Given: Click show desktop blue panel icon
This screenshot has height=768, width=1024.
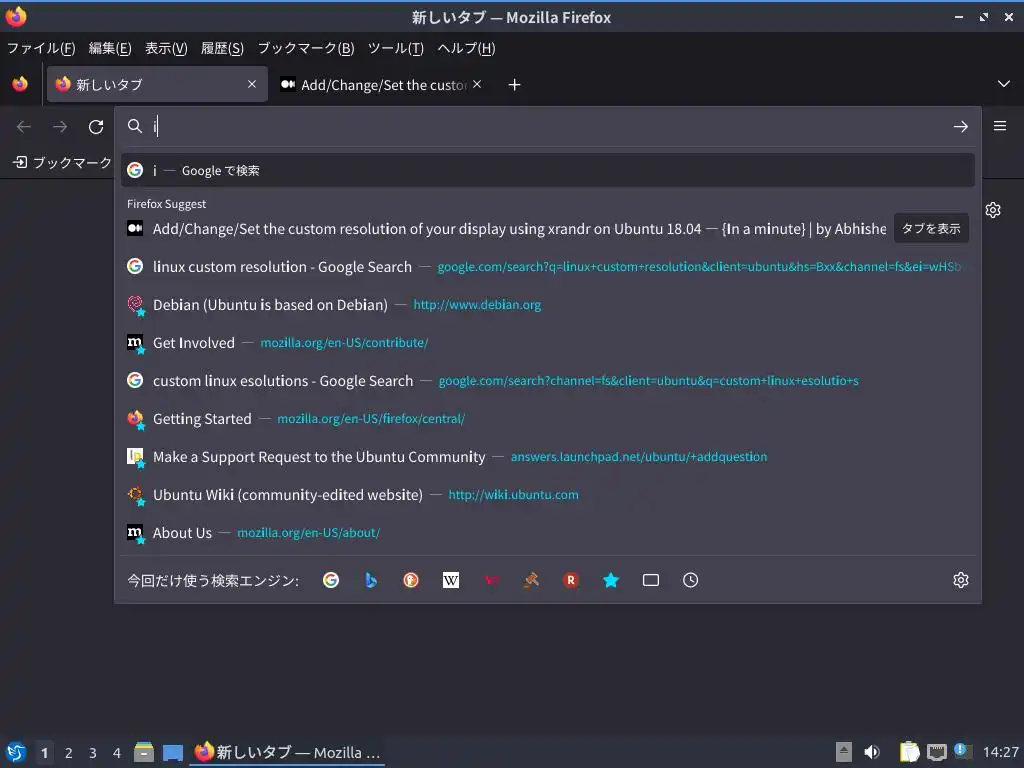Looking at the screenshot, I should 173,753.
